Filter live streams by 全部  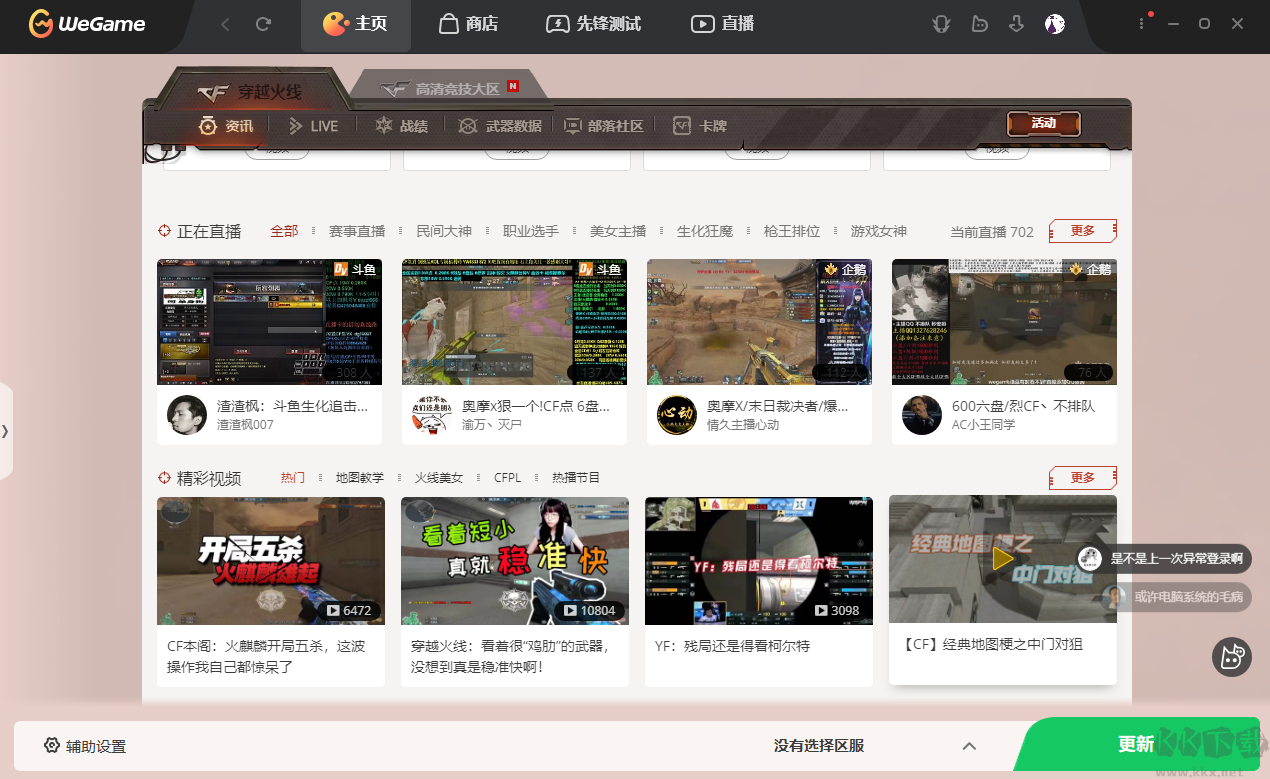tap(284, 231)
